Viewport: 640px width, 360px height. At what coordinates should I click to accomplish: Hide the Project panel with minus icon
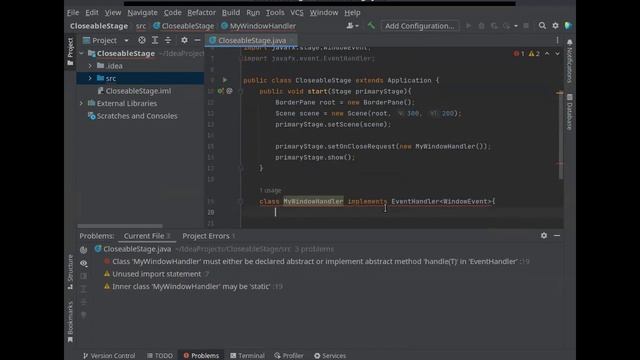[198, 40]
